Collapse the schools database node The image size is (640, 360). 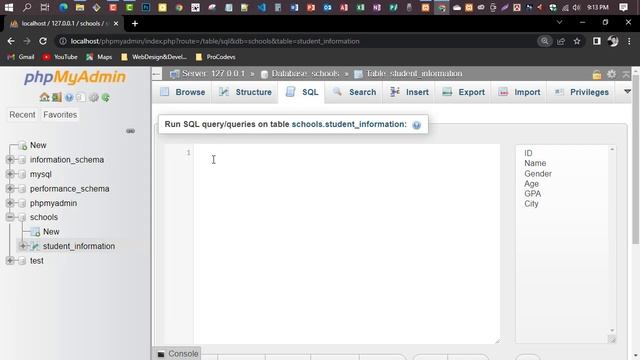10,217
